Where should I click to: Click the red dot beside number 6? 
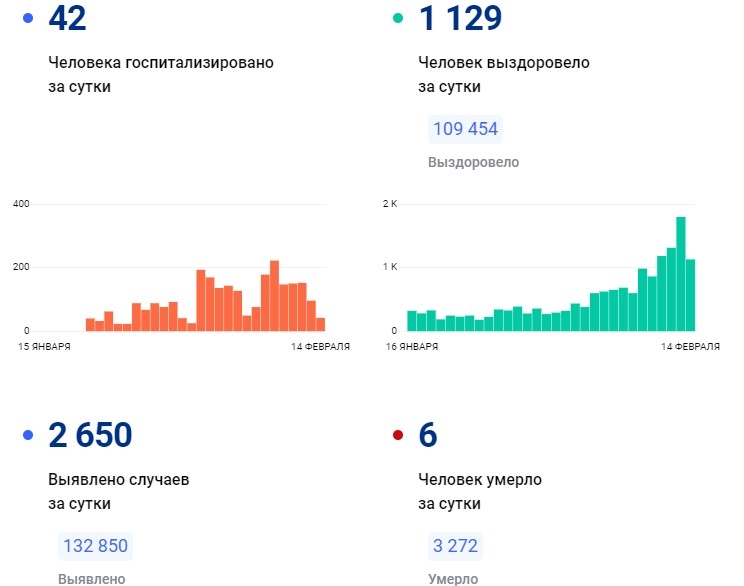click(x=398, y=435)
